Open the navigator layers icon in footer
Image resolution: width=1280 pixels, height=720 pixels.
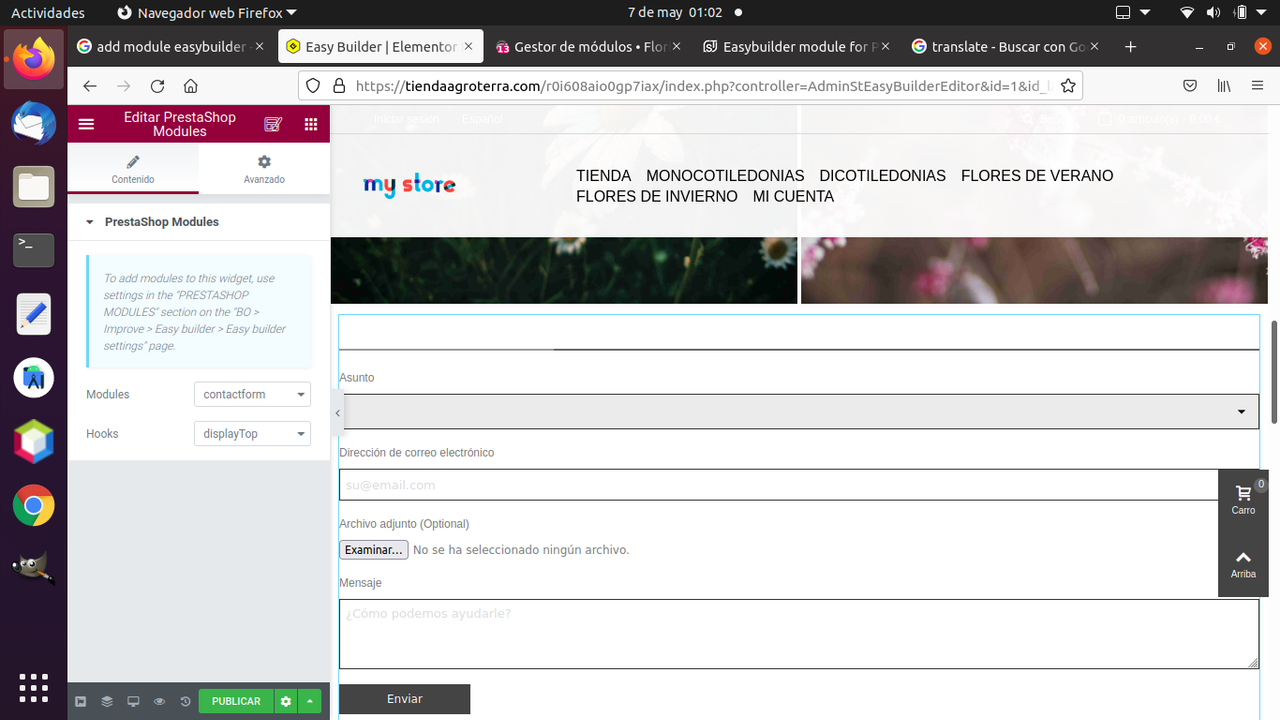[107, 702]
